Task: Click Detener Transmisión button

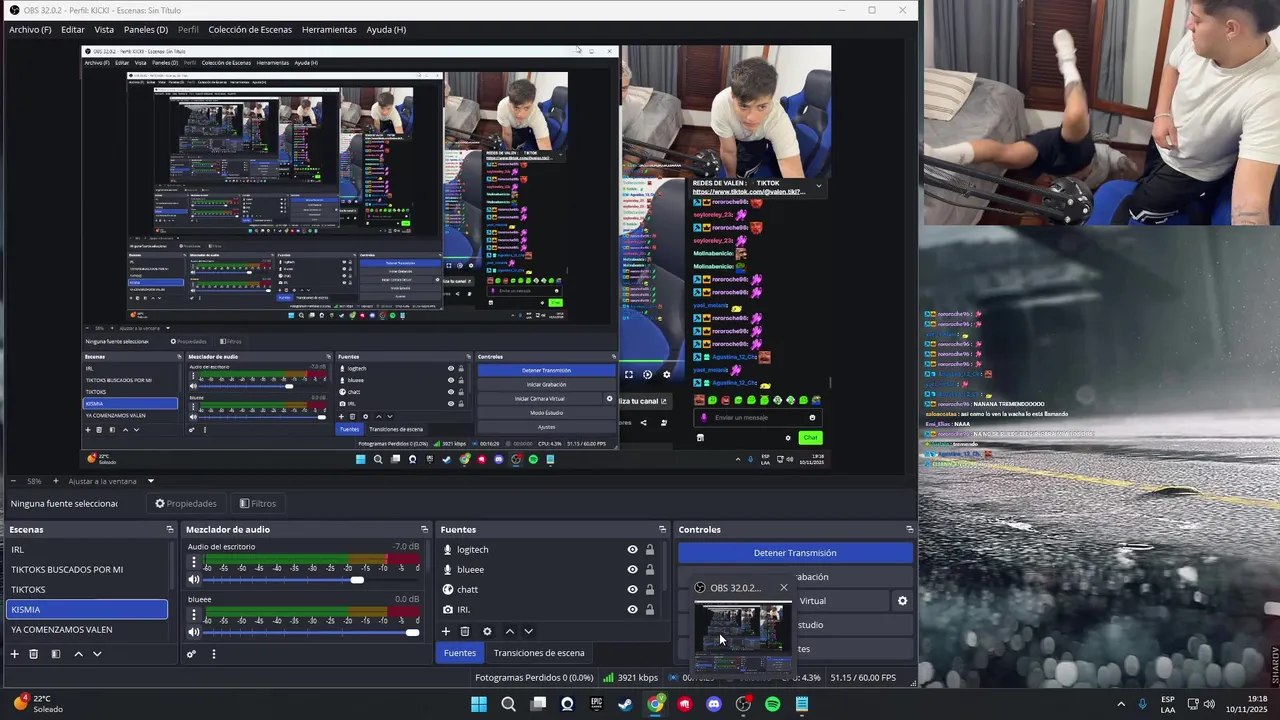Action: click(x=795, y=553)
